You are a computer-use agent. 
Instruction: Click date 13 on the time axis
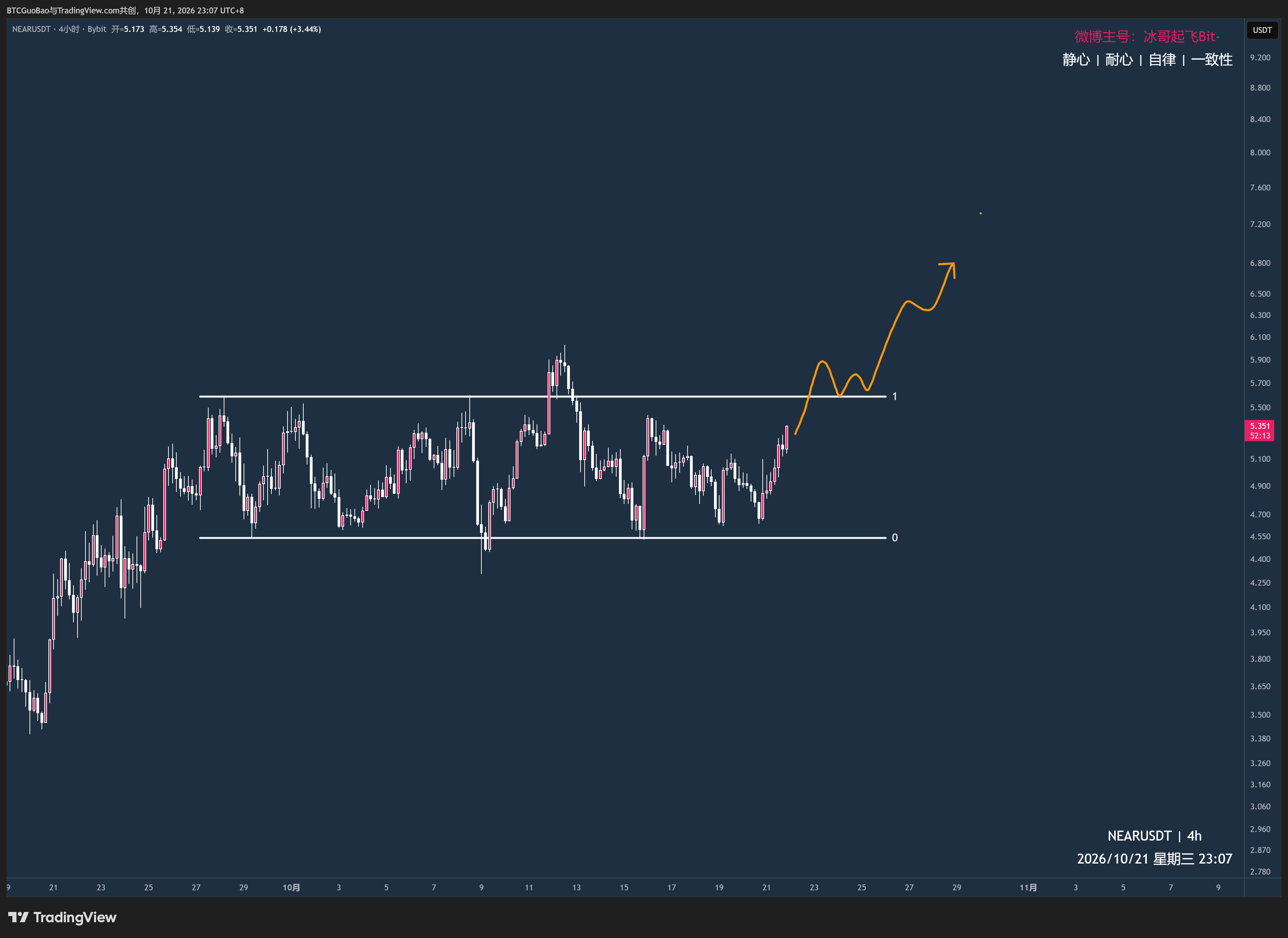pos(576,887)
